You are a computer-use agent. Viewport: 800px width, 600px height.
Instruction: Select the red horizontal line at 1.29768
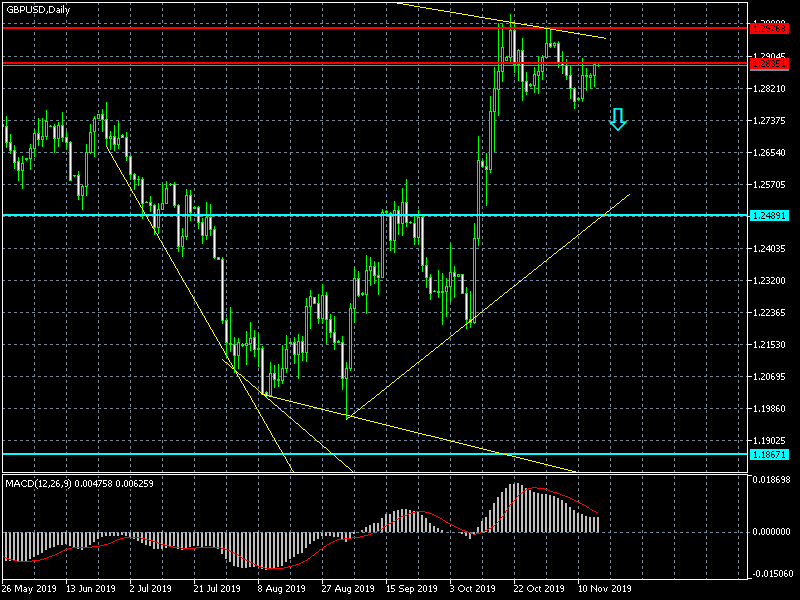375,28
